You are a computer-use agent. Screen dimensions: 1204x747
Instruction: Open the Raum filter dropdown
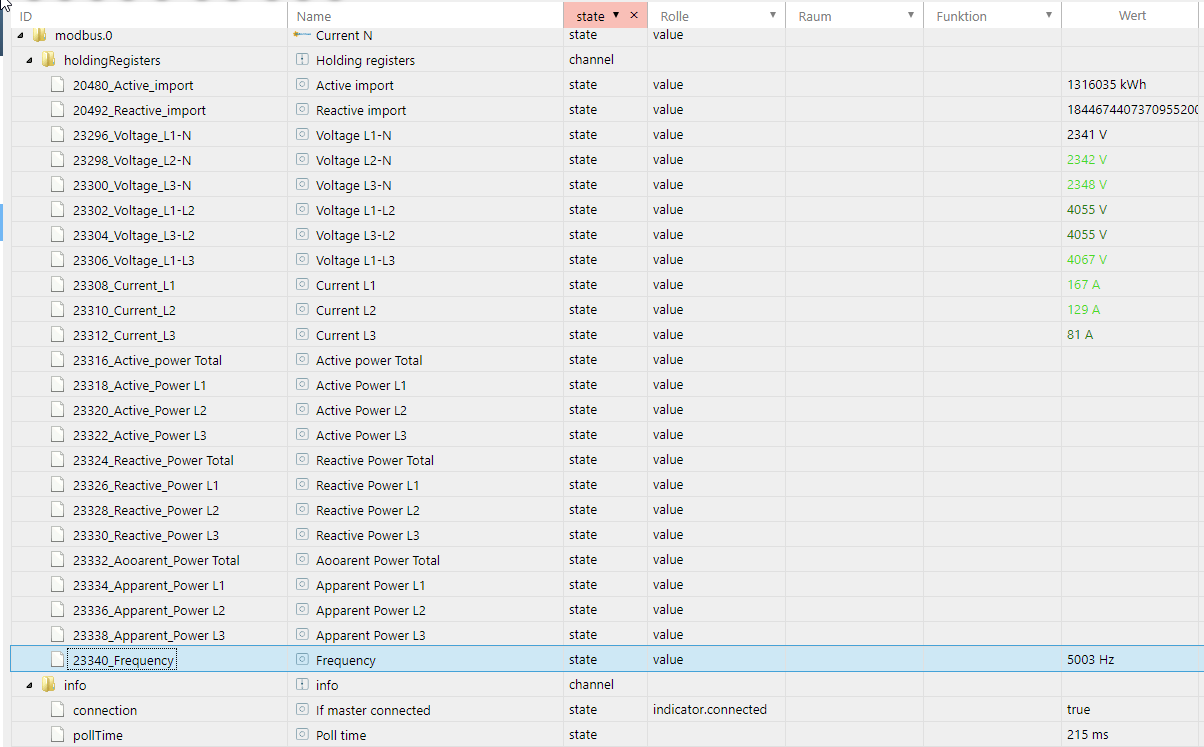pyautogui.click(x=911, y=15)
